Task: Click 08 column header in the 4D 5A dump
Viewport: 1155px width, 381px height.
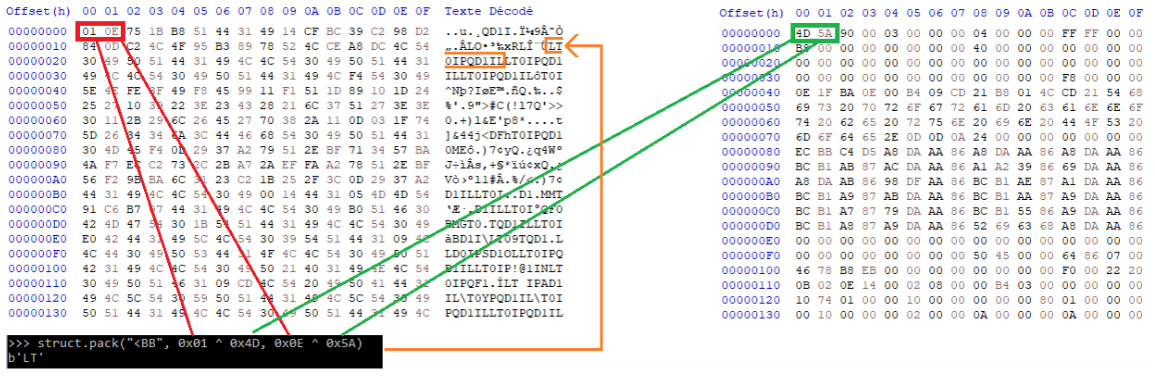Action: tap(980, 13)
